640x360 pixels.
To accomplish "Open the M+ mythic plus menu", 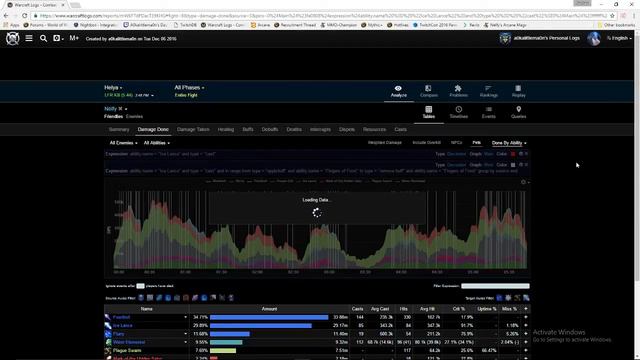I will pyautogui.click(x=74, y=38).
